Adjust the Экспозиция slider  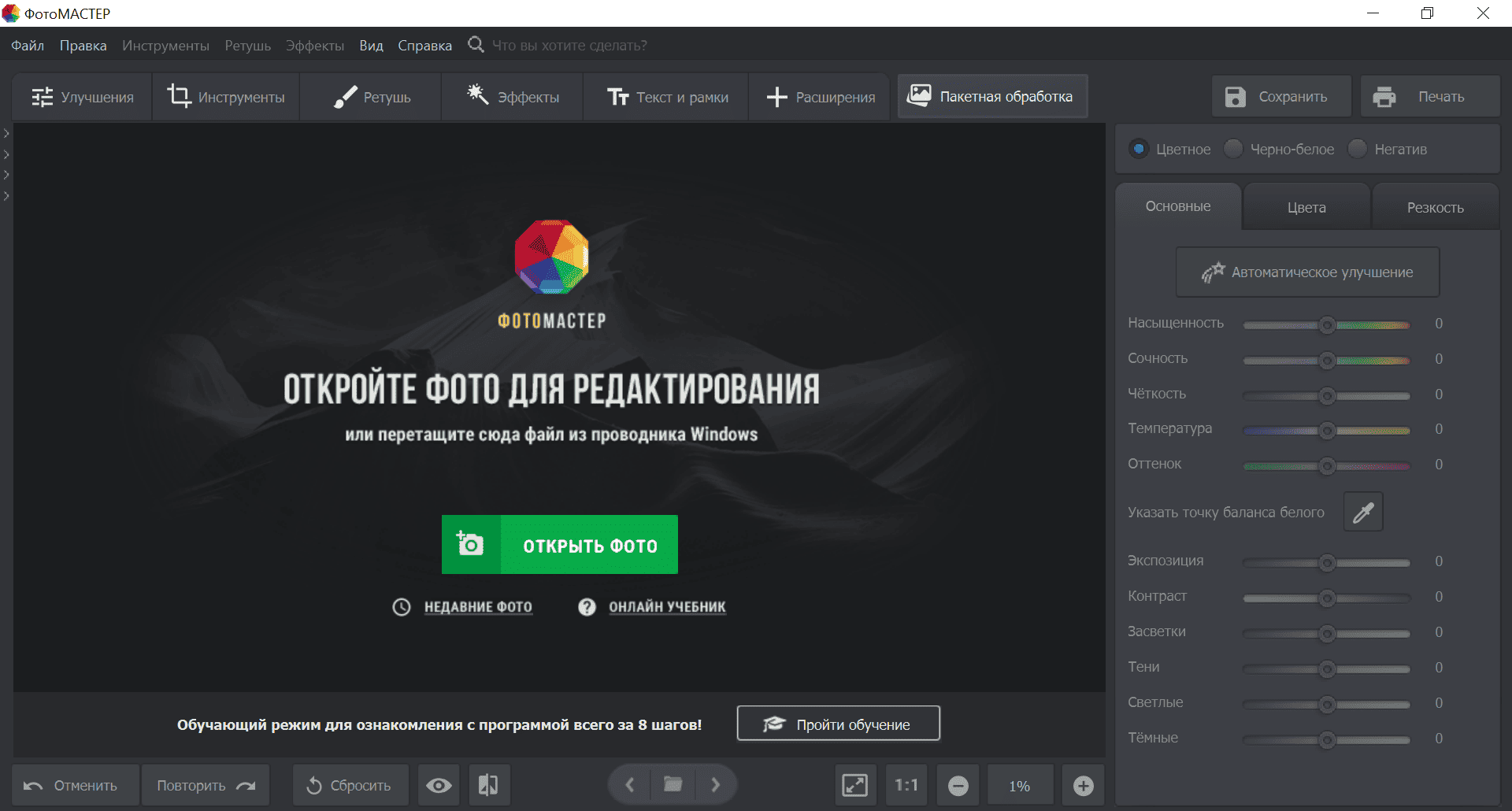tap(1327, 562)
